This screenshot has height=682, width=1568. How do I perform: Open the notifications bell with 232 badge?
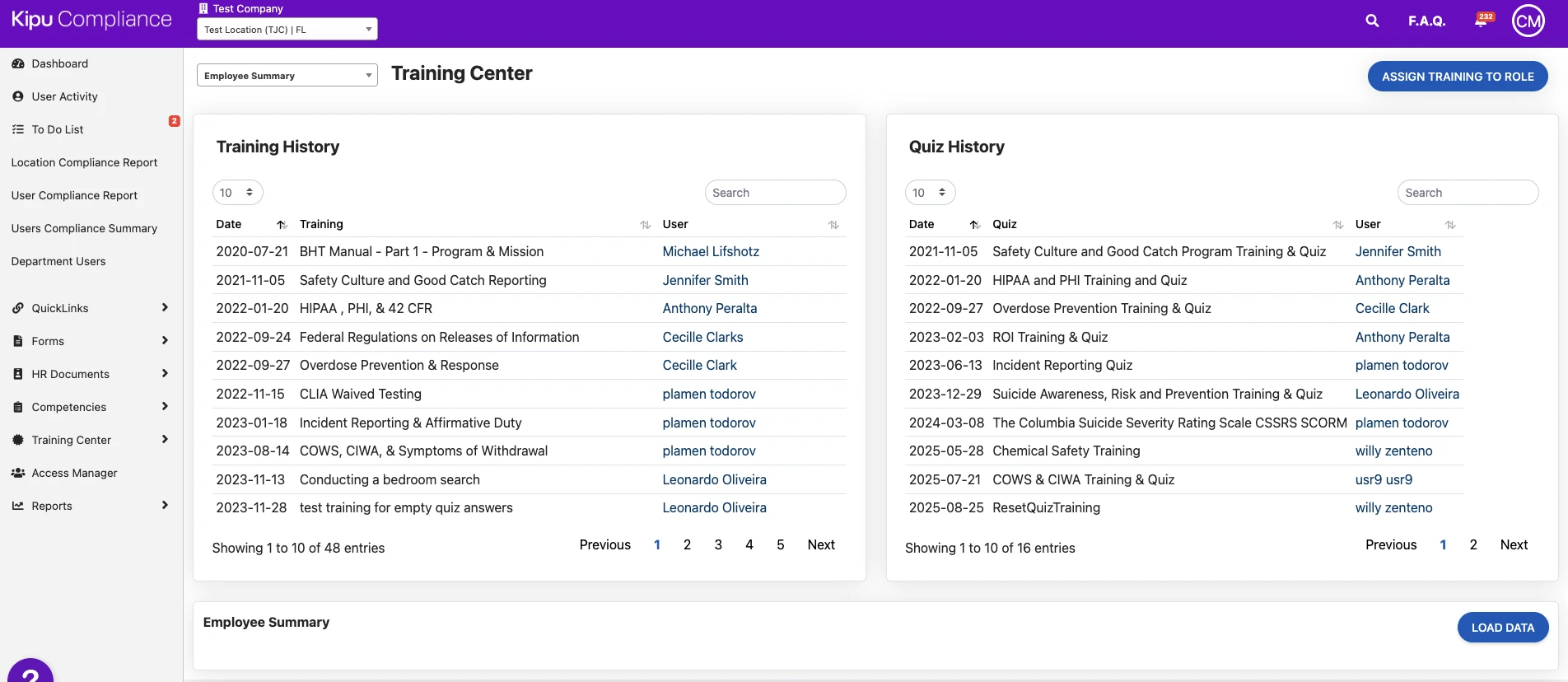tap(1482, 21)
